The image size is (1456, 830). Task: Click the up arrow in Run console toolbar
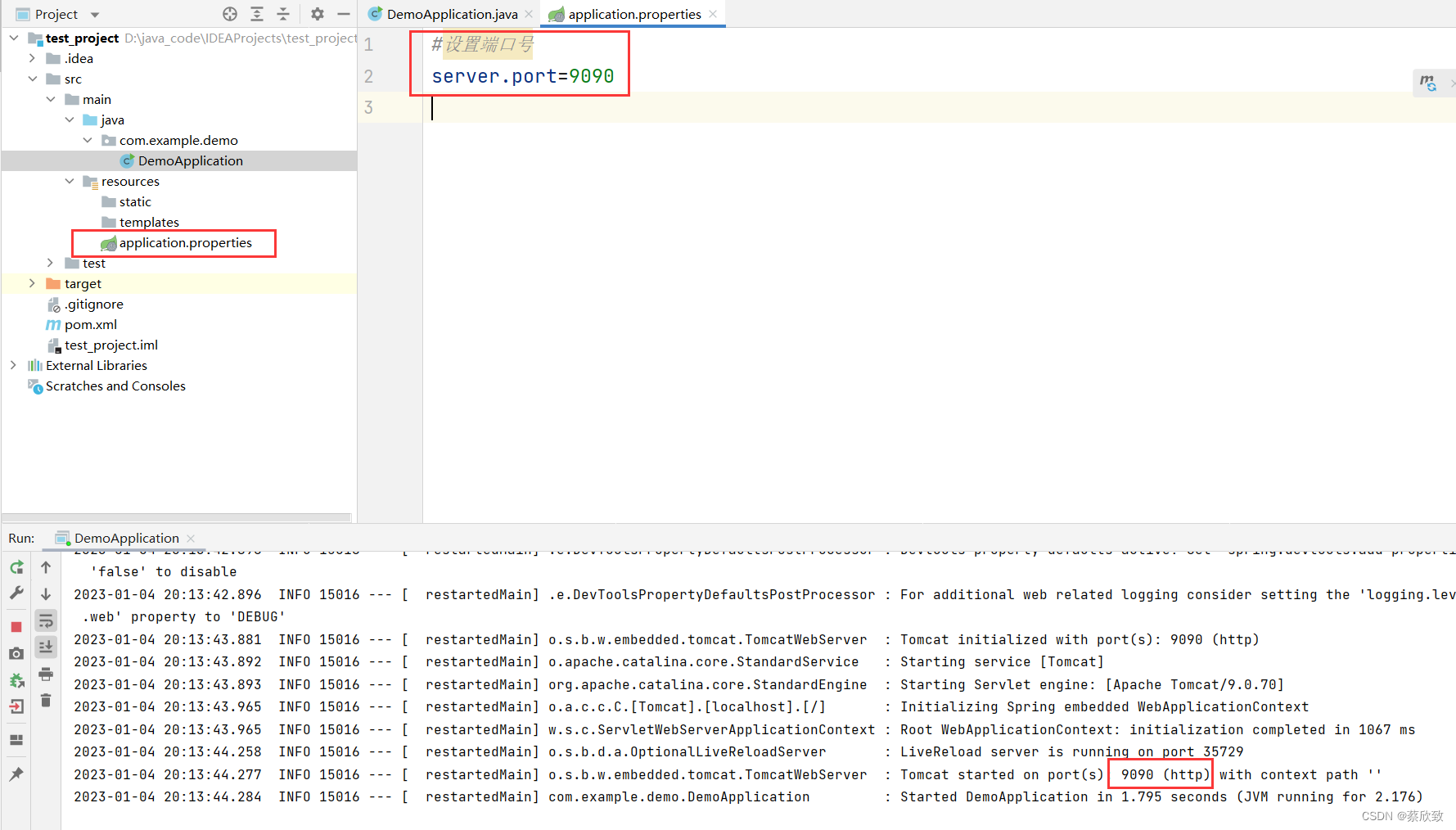pos(46,566)
